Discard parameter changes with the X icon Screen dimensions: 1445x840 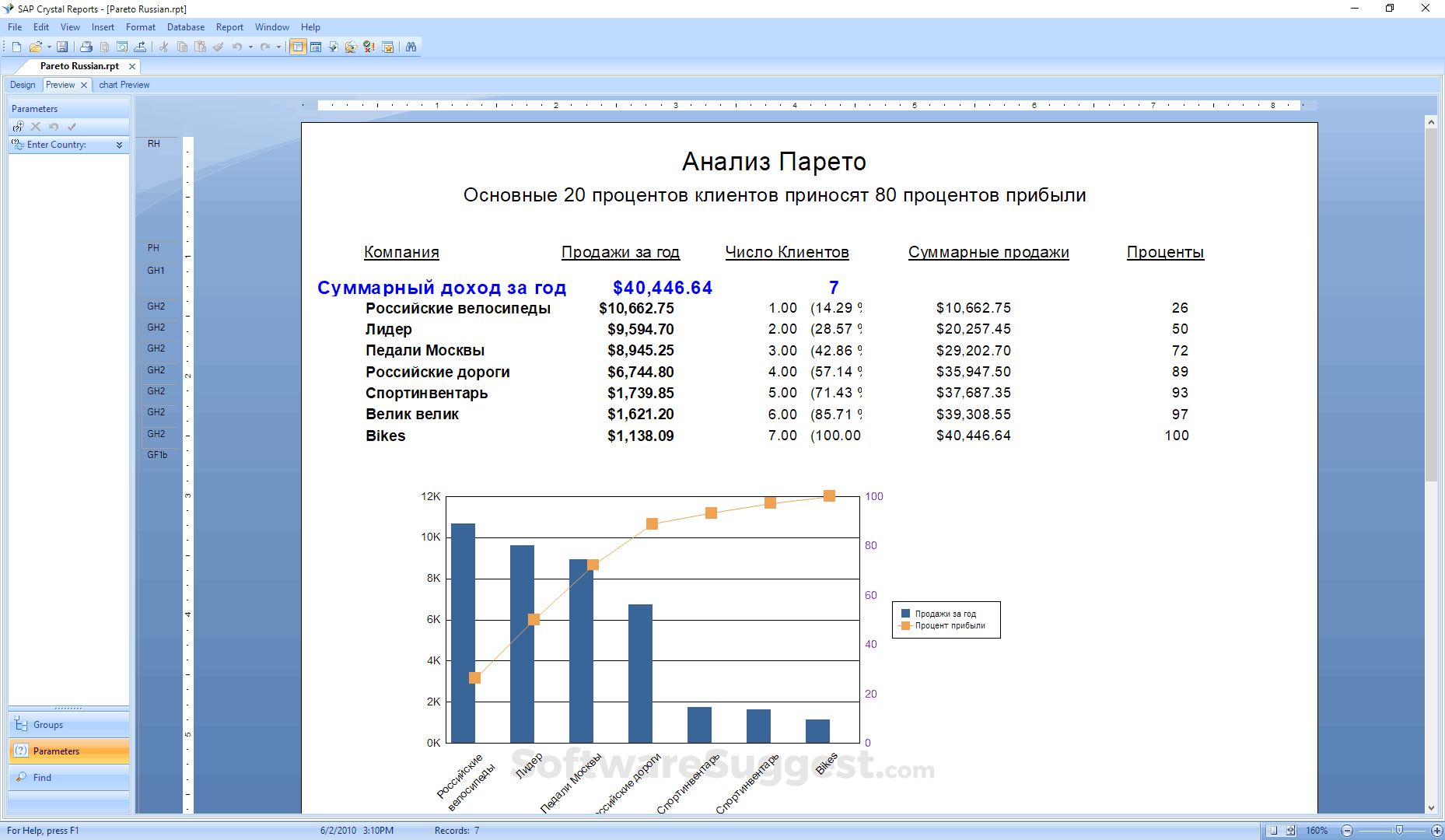pyautogui.click(x=35, y=126)
